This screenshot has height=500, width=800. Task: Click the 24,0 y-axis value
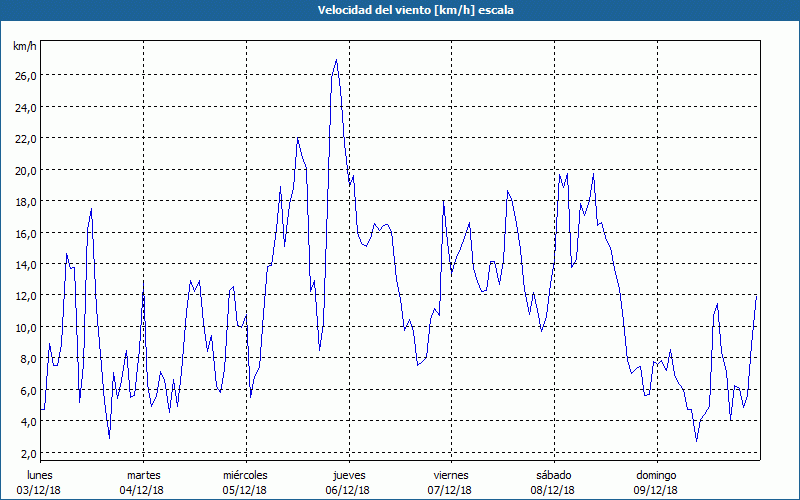click(x=25, y=107)
